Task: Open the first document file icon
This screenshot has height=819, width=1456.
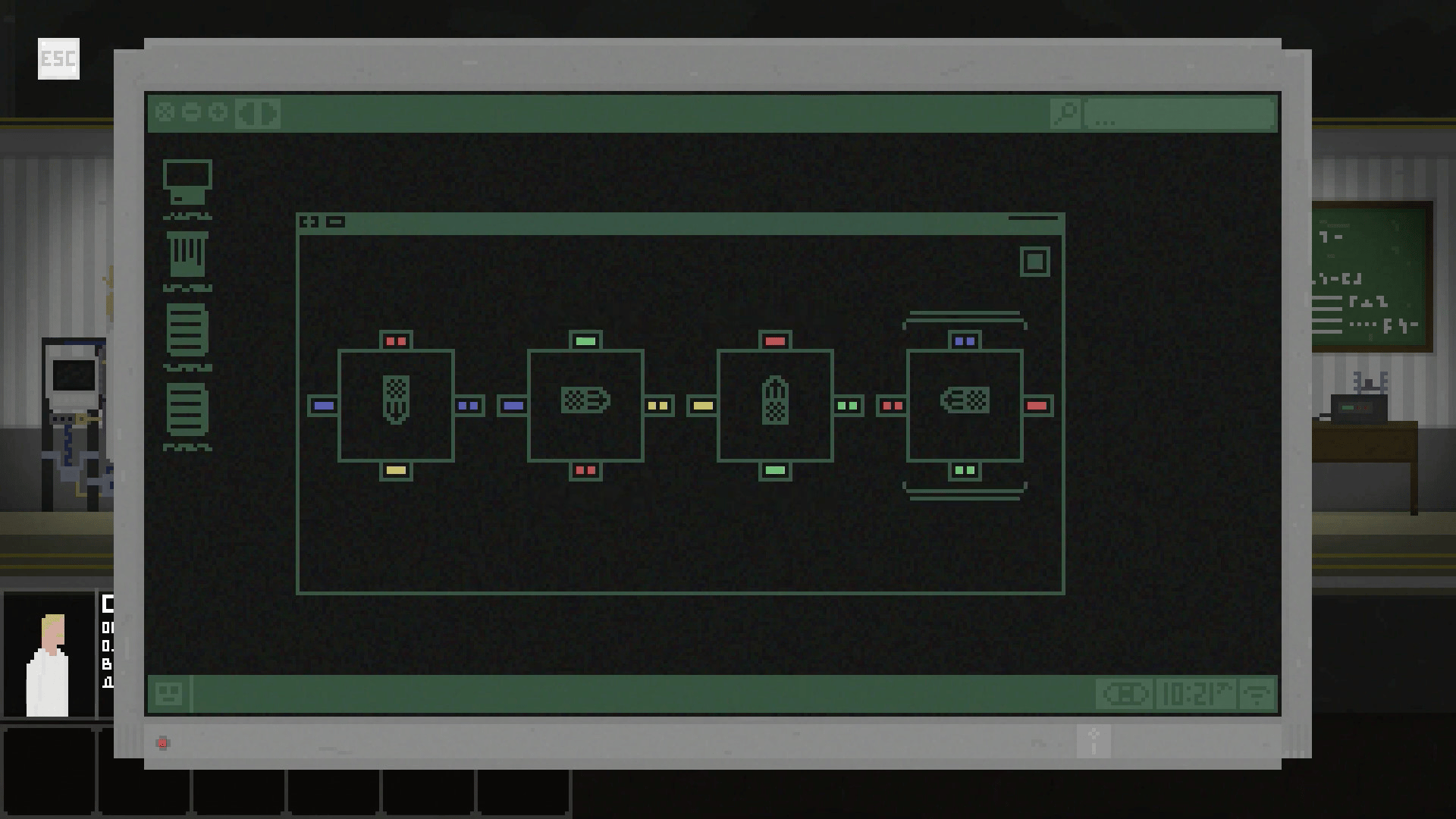Action: point(187,331)
